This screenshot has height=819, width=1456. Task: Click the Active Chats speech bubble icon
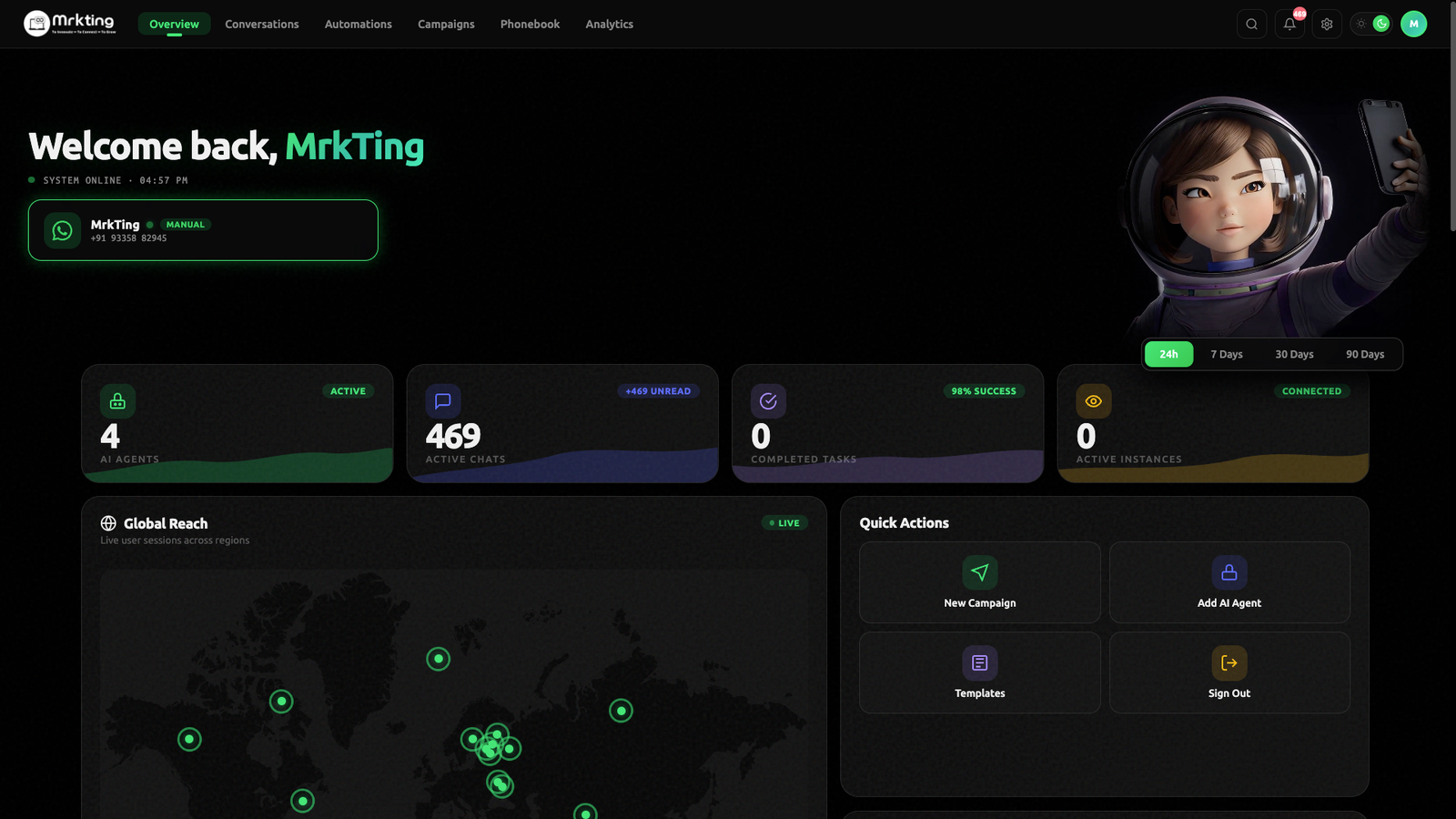(443, 401)
